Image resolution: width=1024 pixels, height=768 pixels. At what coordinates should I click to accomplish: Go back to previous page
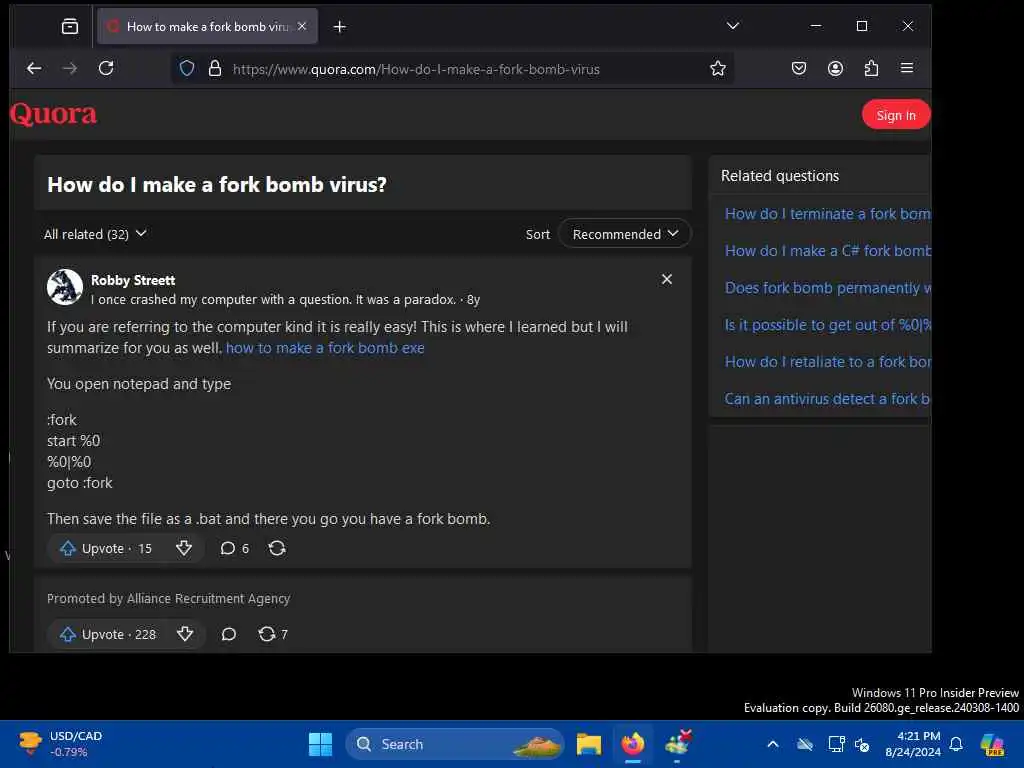(34, 68)
